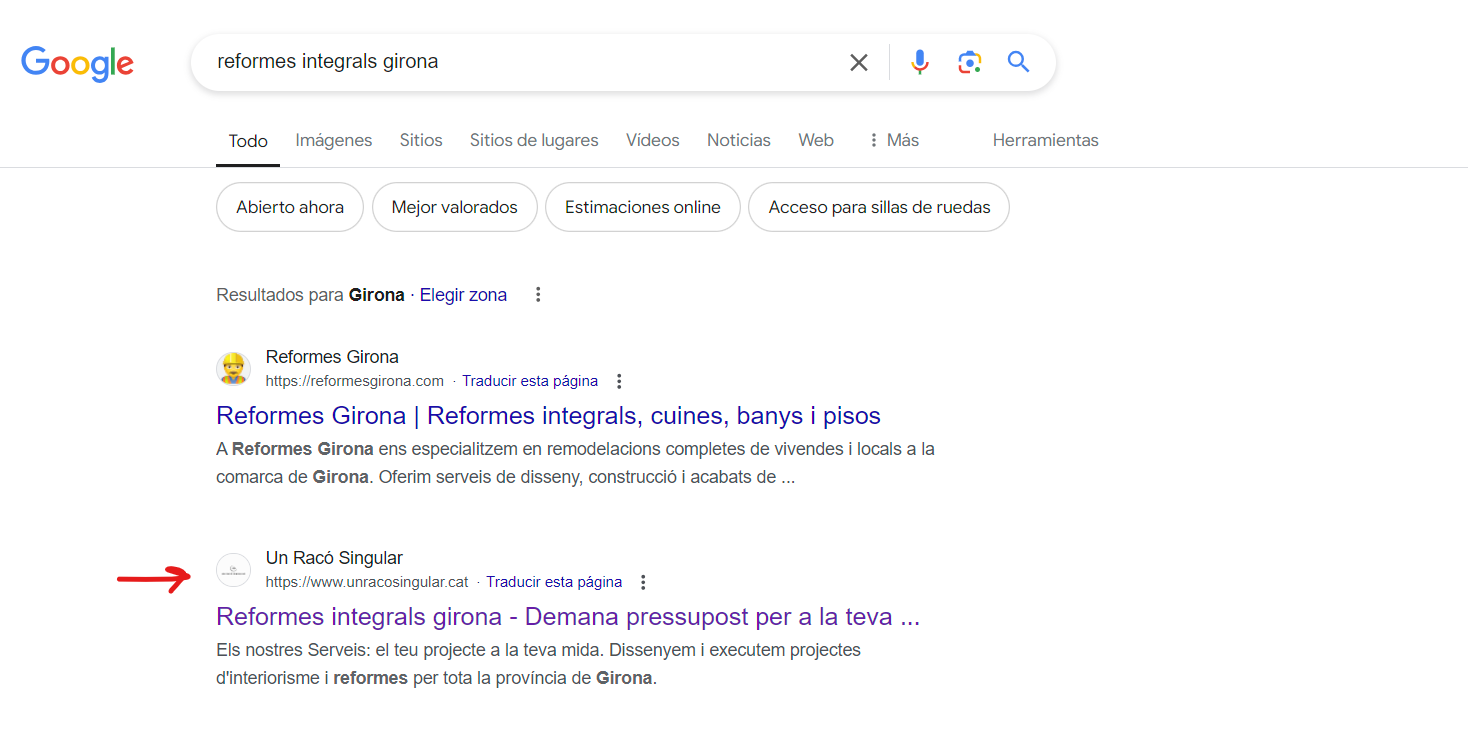Click the snippet starting 'A Reformes Girona ens especialitzem'
This screenshot has width=1468, height=732.
(x=575, y=463)
